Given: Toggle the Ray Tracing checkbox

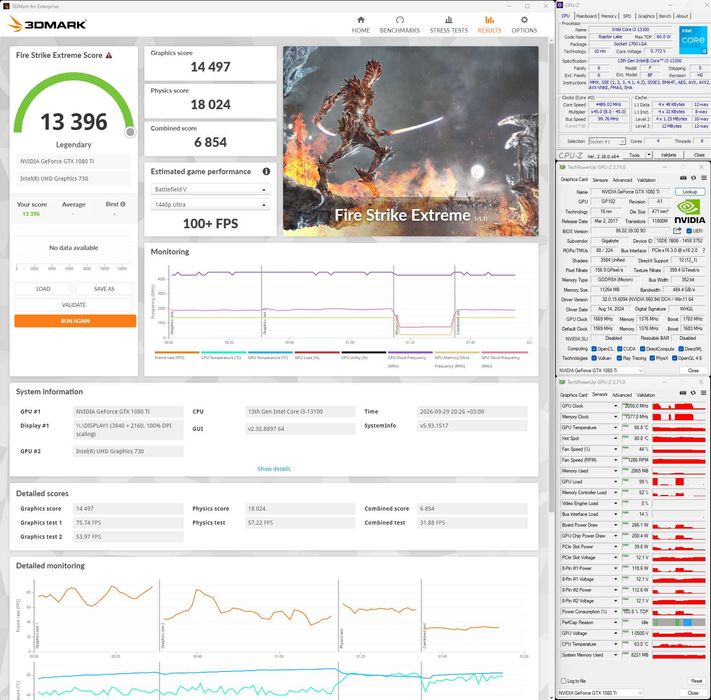Looking at the screenshot, I should (619, 358).
